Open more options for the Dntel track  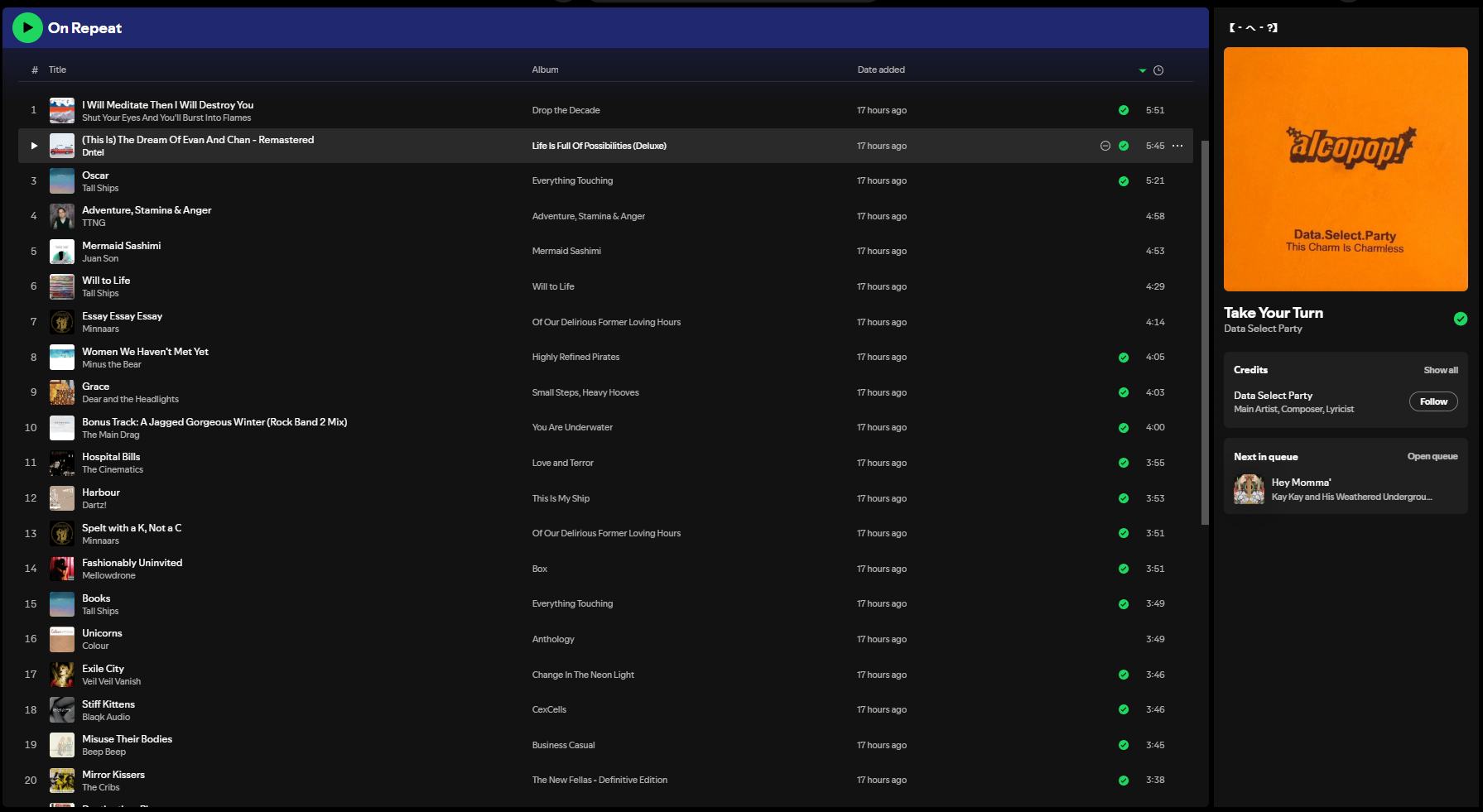pyautogui.click(x=1177, y=146)
